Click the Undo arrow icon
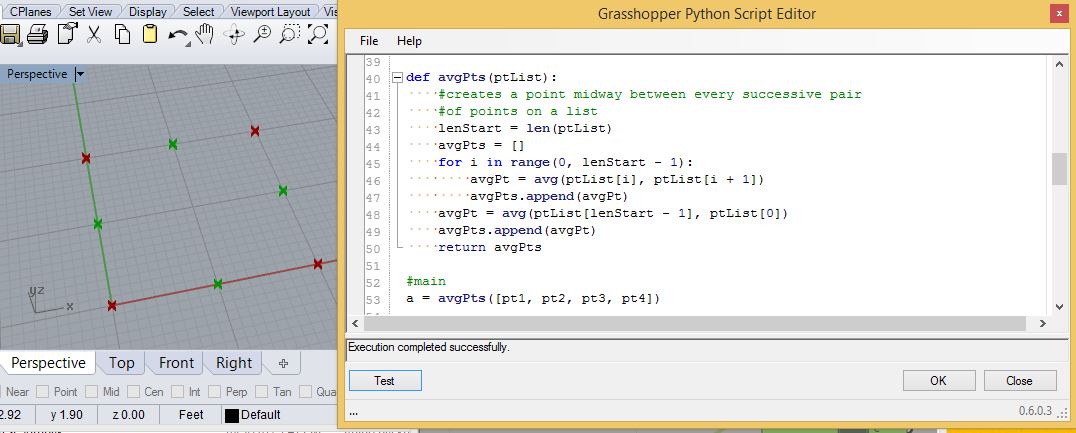Viewport: 1076px width, 433px height. click(x=178, y=35)
